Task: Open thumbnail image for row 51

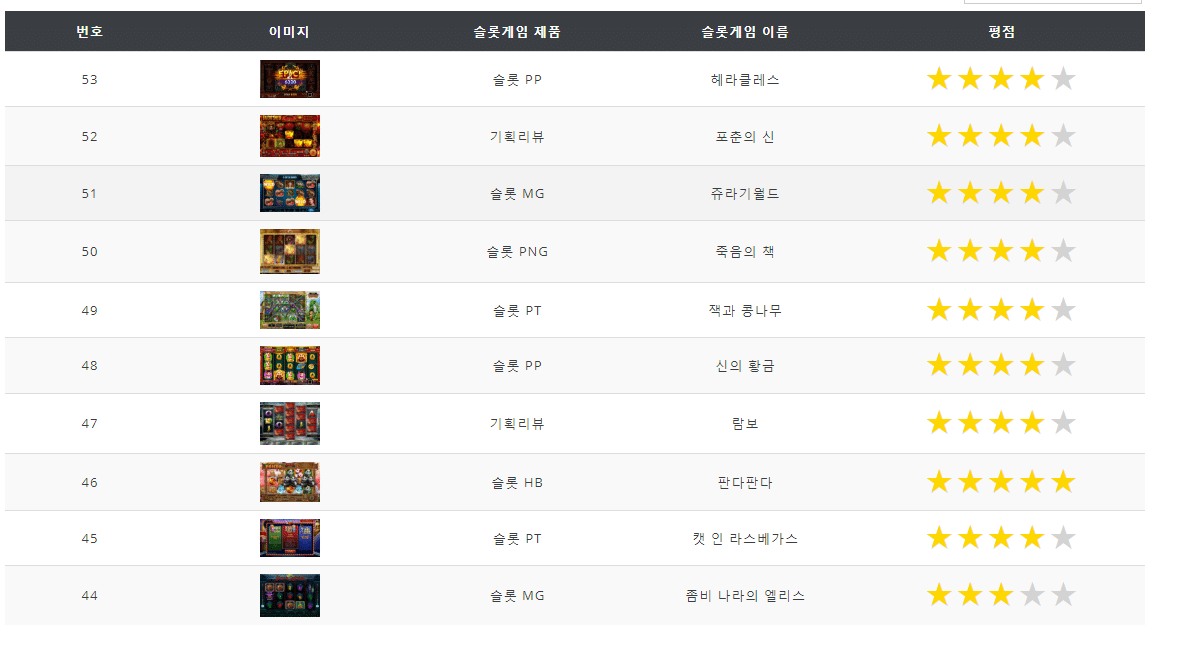Action: click(290, 193)
